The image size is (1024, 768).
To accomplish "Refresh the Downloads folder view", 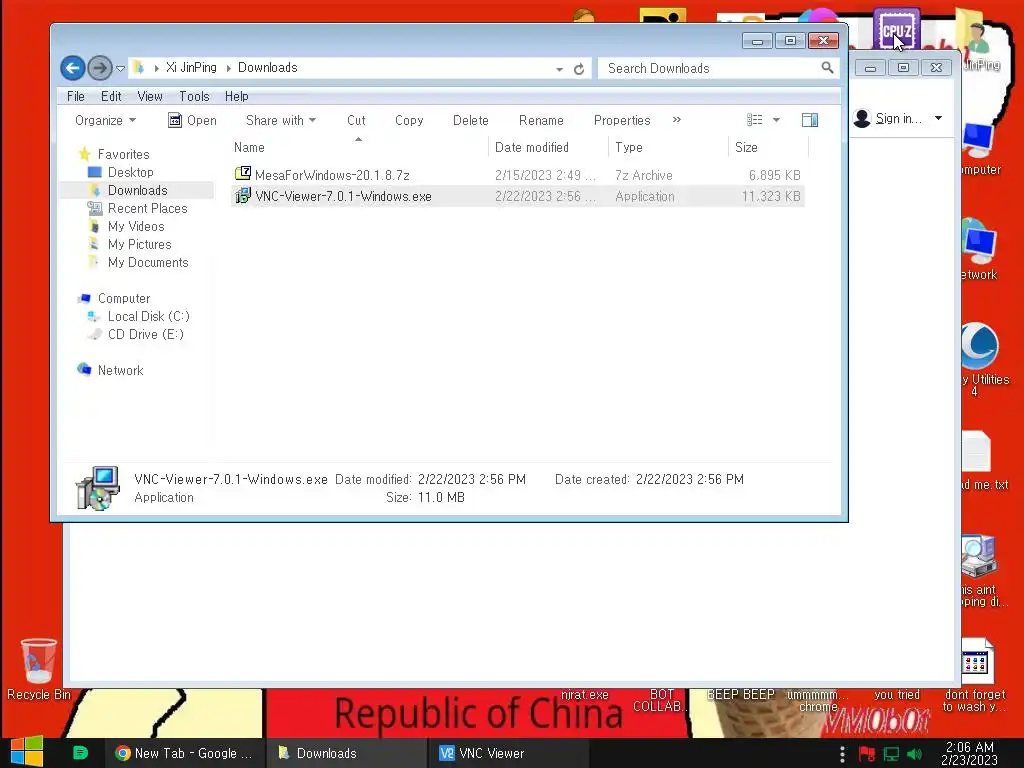I will [x=579, y=69].
